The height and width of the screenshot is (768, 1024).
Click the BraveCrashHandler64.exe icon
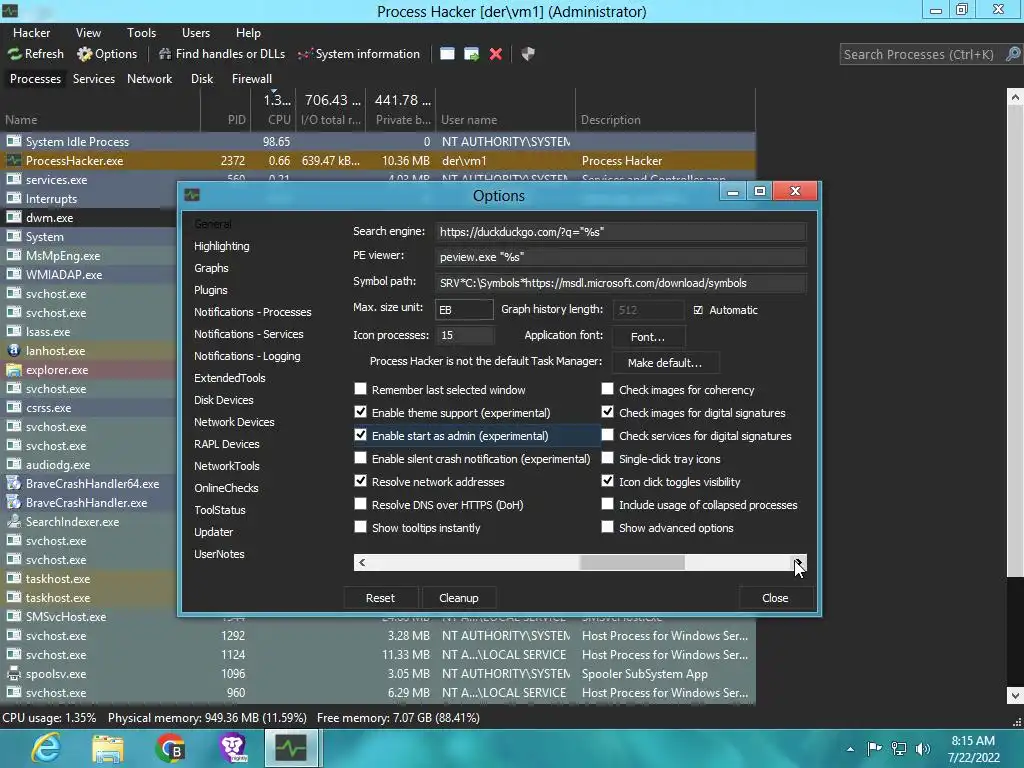(14, 484)
